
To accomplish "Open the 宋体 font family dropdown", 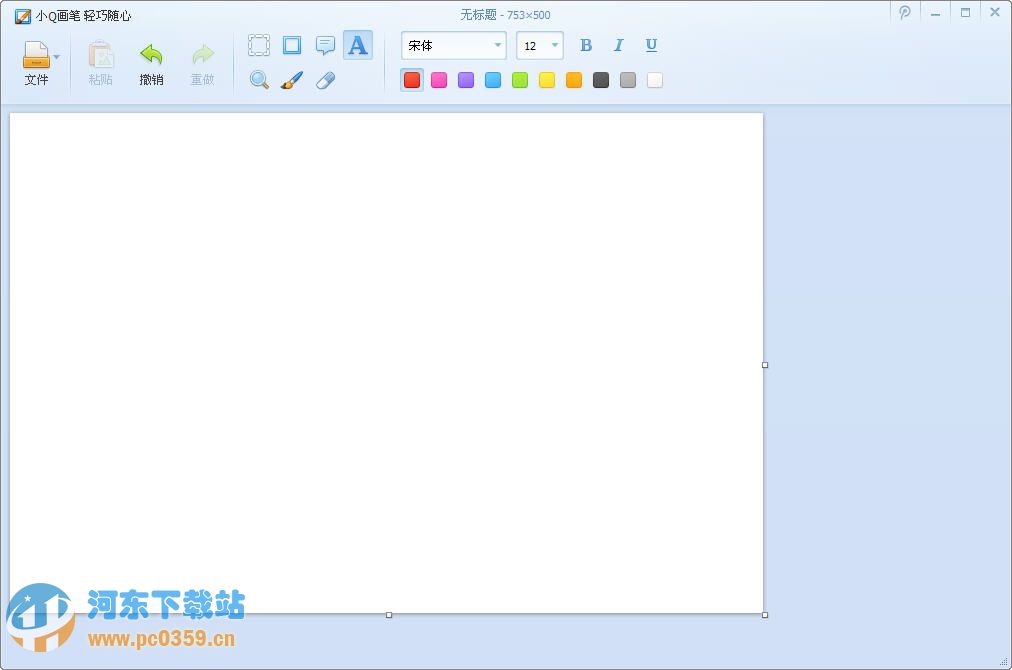I will coord(497,45).
